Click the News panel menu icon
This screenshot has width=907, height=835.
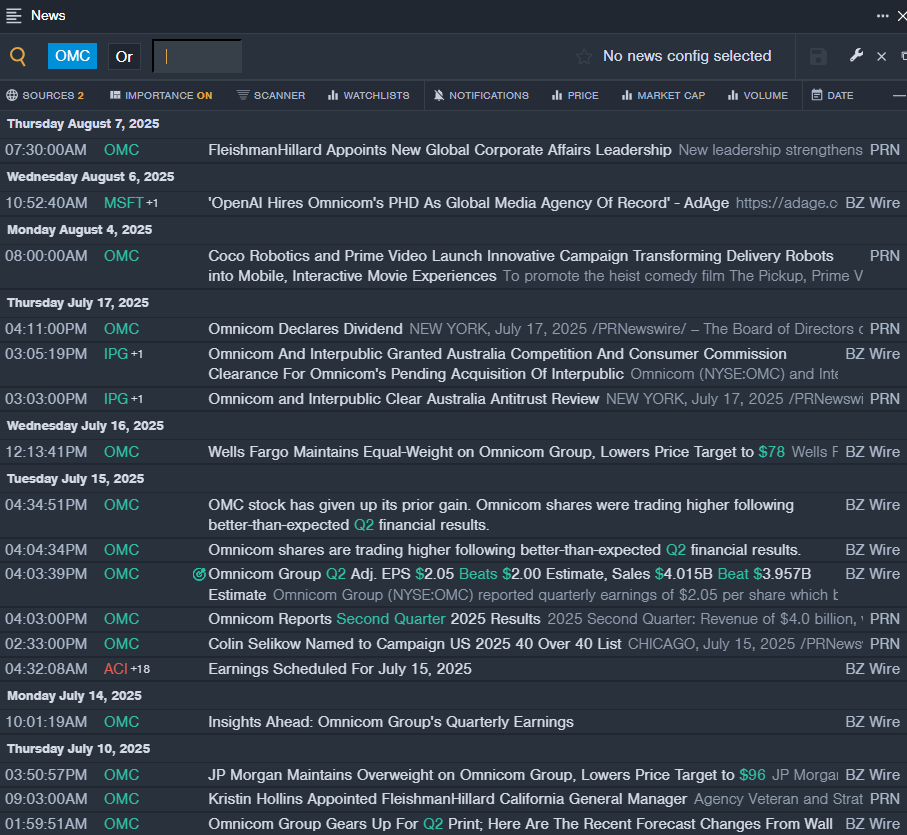pyautogui.click(x=14, y=16)
